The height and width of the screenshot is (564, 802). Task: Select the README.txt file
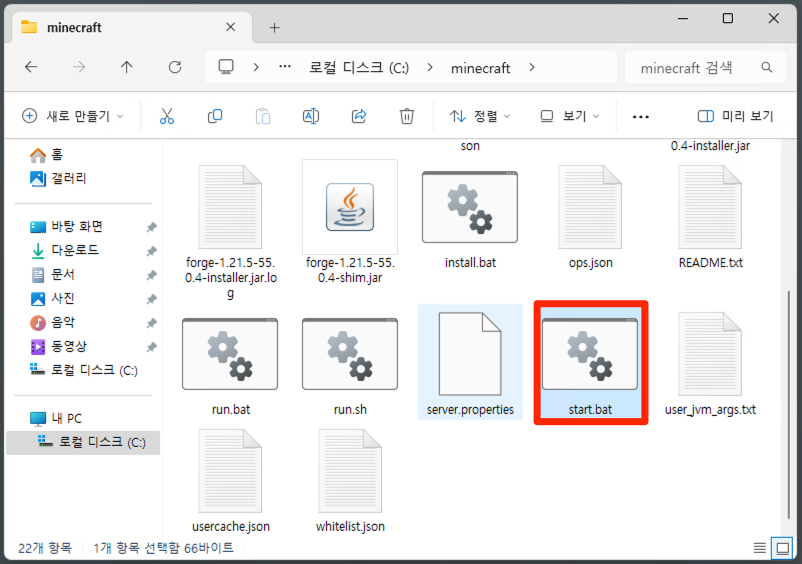(x=710, y=217)
